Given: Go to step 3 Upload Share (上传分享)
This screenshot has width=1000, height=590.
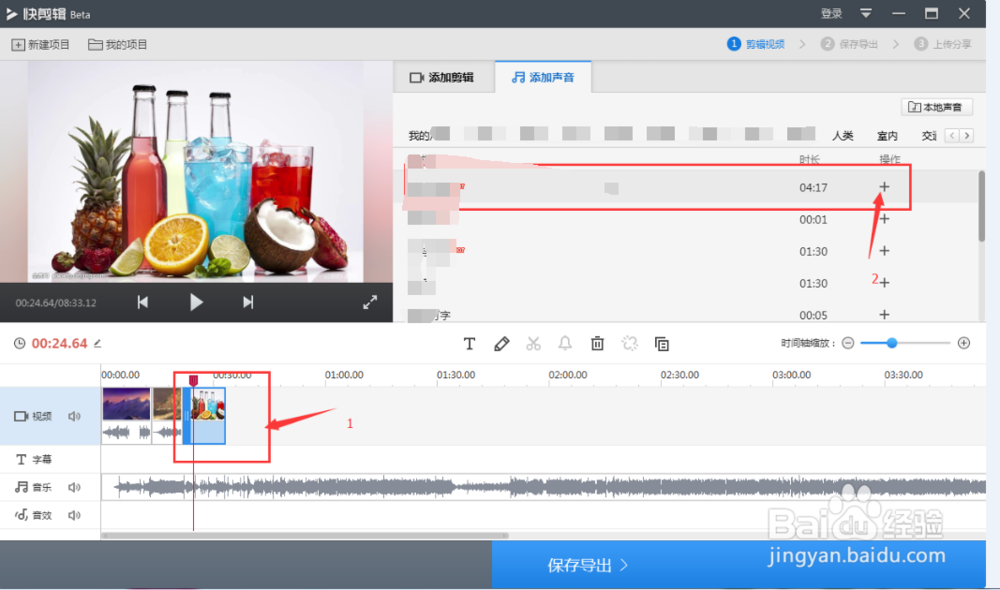Looking at the screenshot, I should pos(943,44).
